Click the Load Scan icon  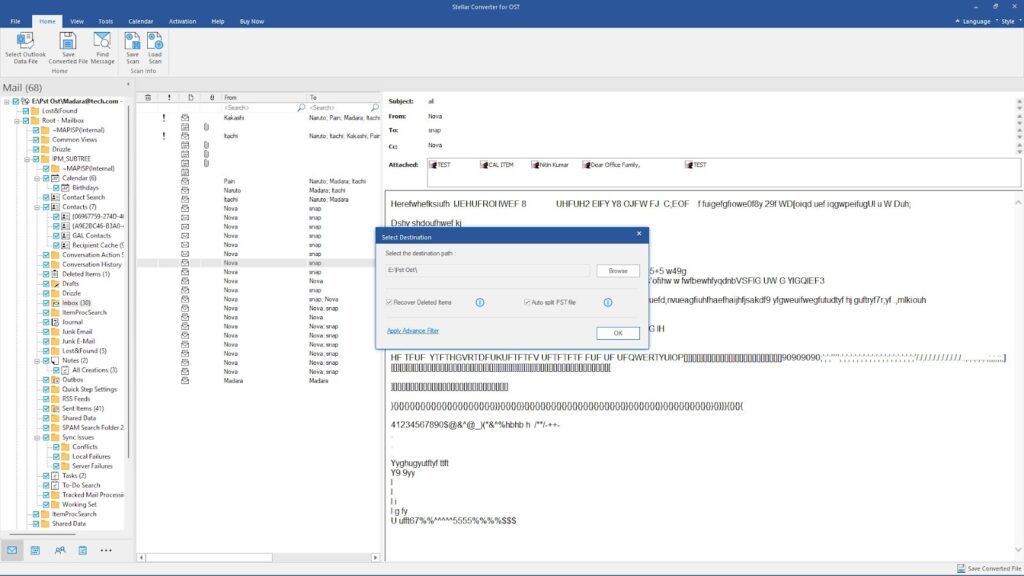[155, 41]
